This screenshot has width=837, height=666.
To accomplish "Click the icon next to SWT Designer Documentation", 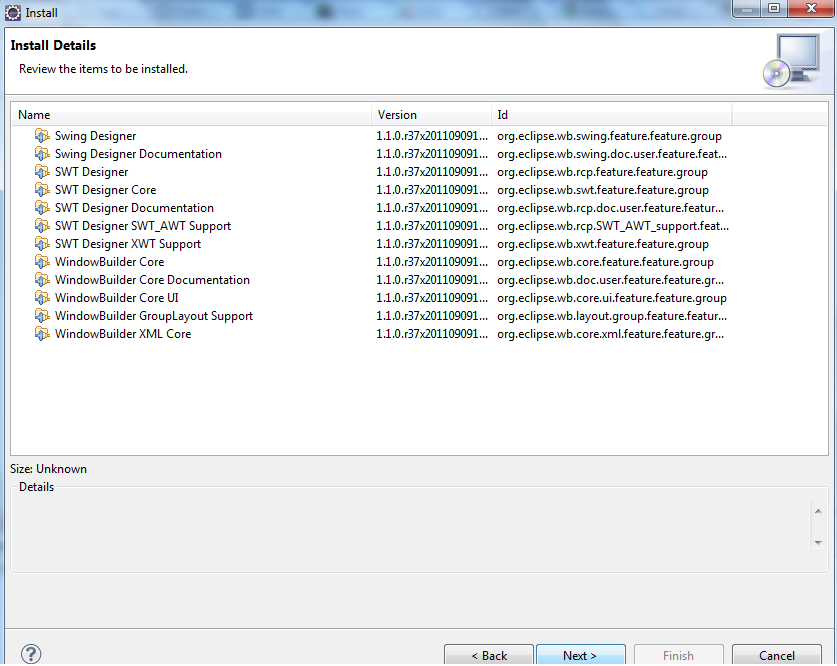I will (x=42, y=208).
